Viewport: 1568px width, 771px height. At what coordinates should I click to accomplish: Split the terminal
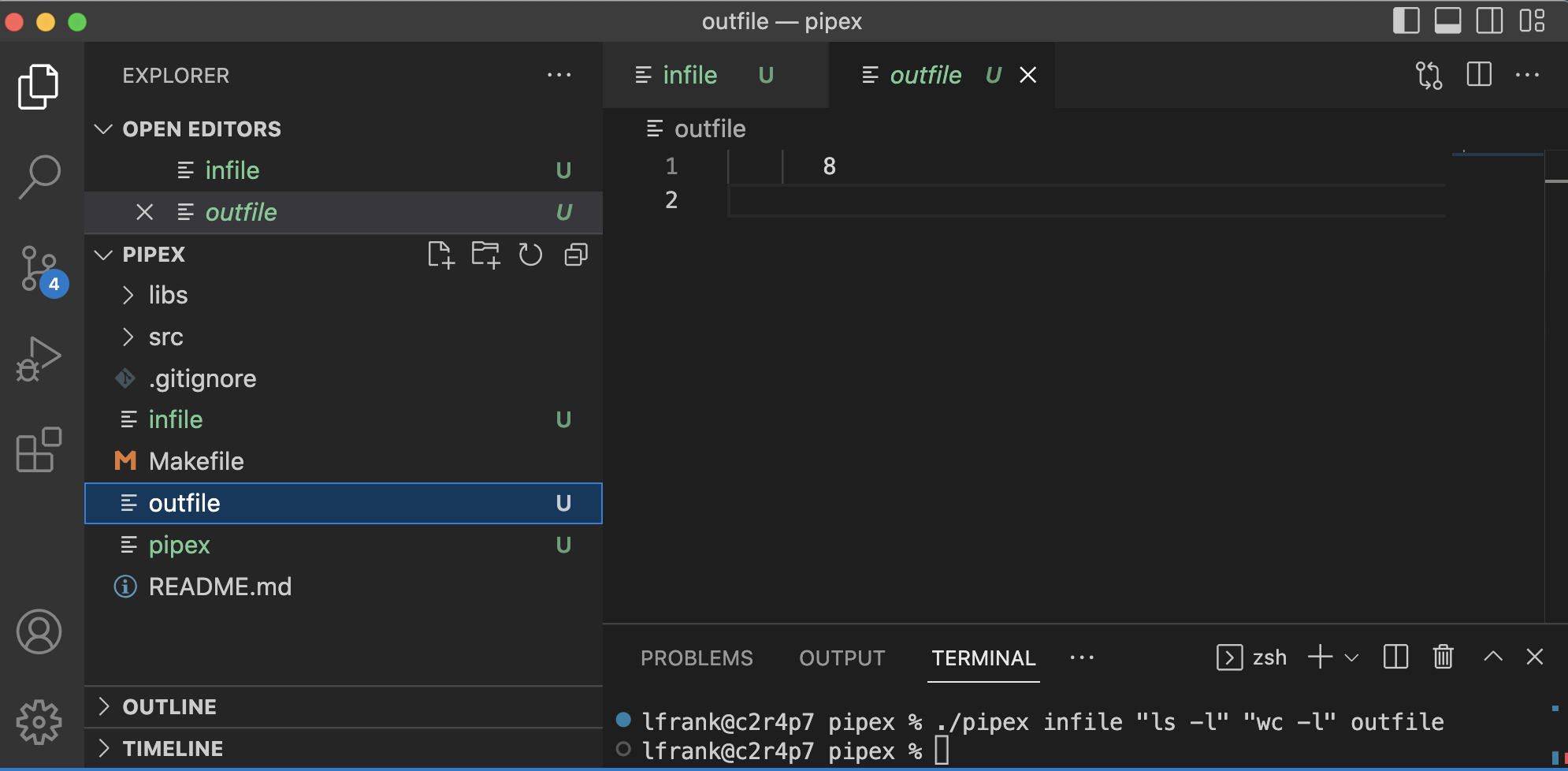(x=1395, y=657)
